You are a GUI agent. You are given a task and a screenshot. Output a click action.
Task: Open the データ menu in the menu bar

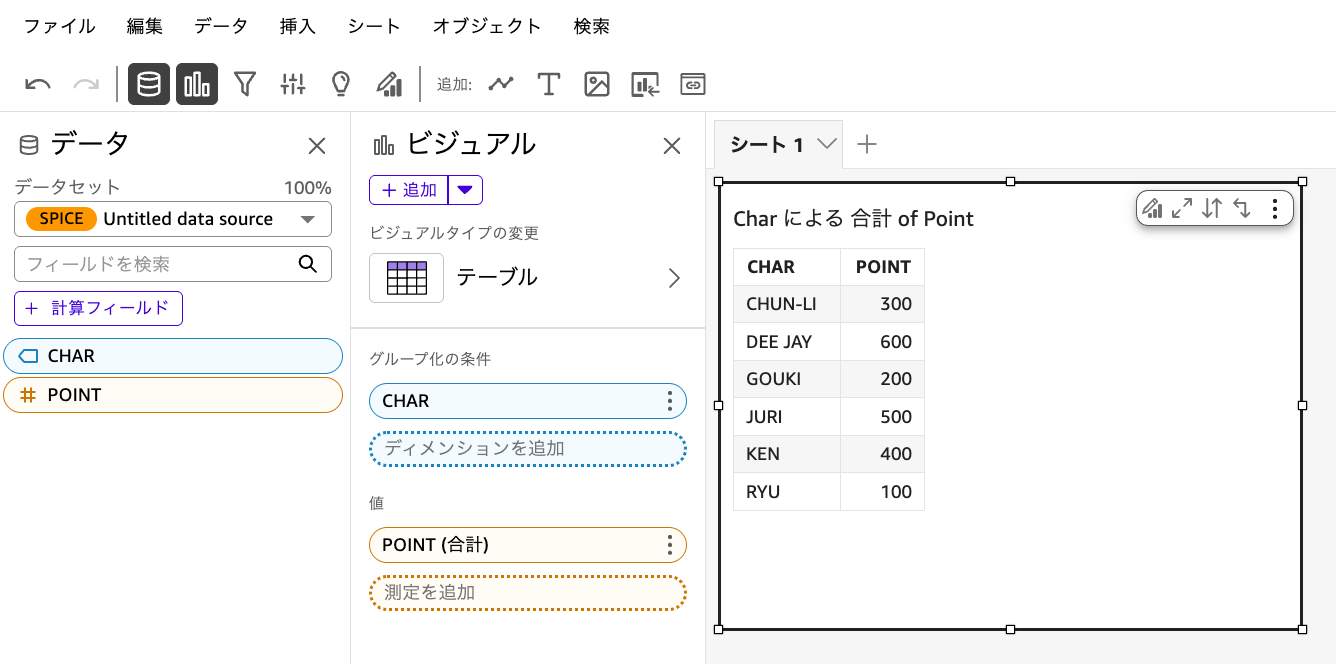point(220,26)
